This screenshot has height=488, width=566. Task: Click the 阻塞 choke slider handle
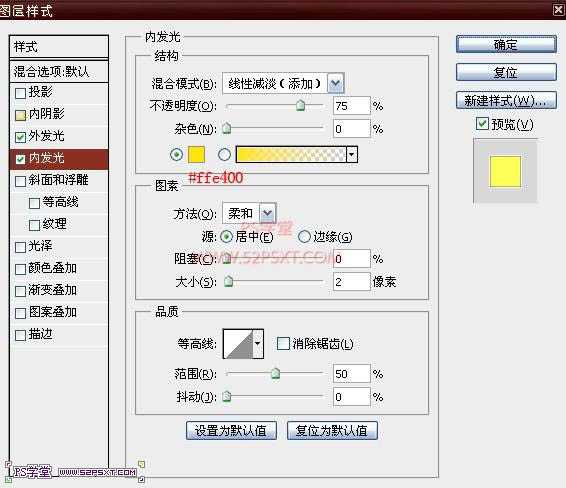tap(227, 258)
